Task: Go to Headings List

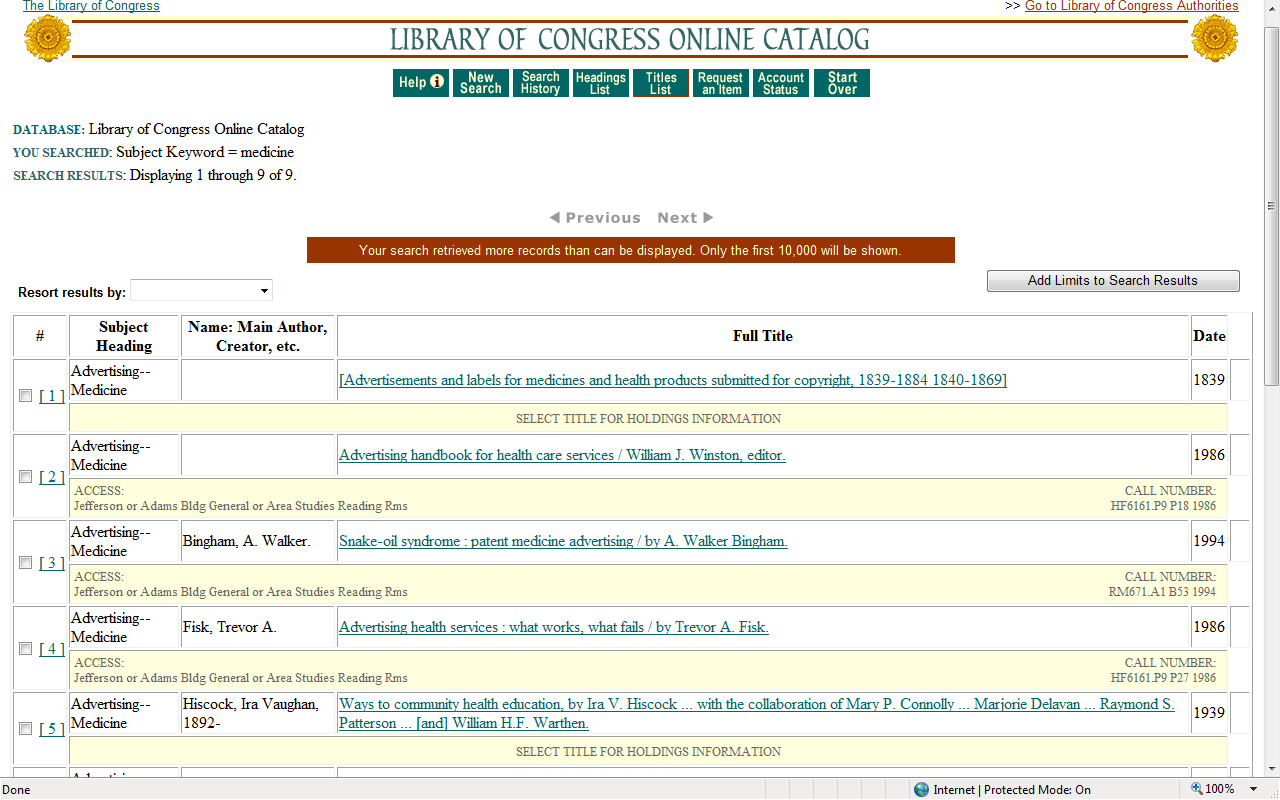Action: pyautogui.click(x=600, y=83)
